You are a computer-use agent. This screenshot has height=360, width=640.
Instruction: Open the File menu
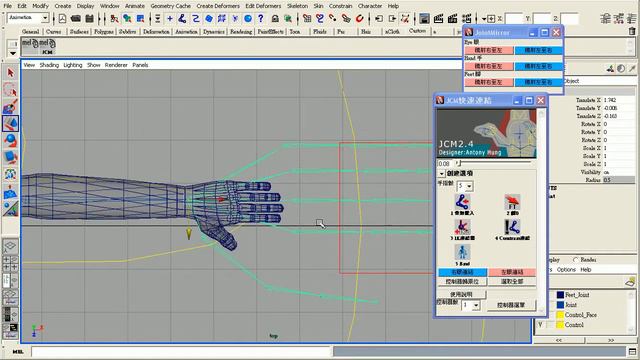pos(7,6)
